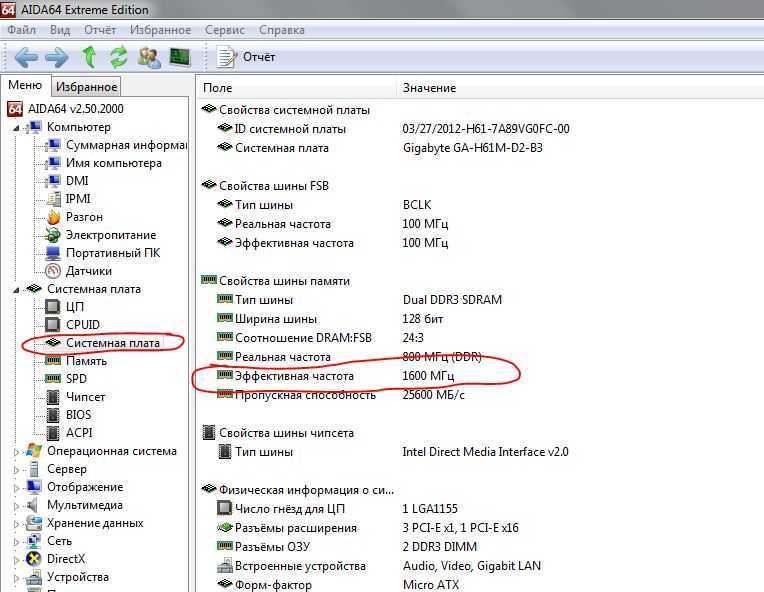This screenshot has height=592, width=764.
Task: Click the DirectX yellow X icon
Action: pos(34,559)
